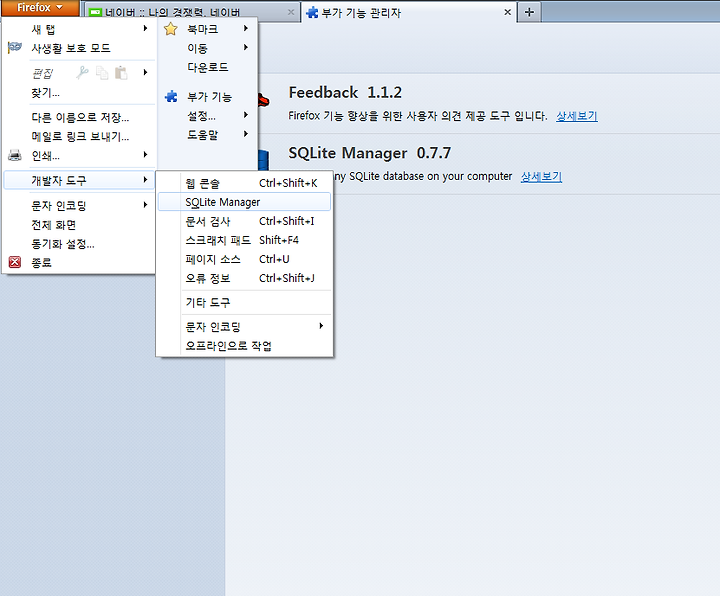Image resolution: width=720 pixels, height=596 pixels.
Task: Select the SQLite Manager 0.7.7 title
Action: pyautogui.click(x=370, y=153)
